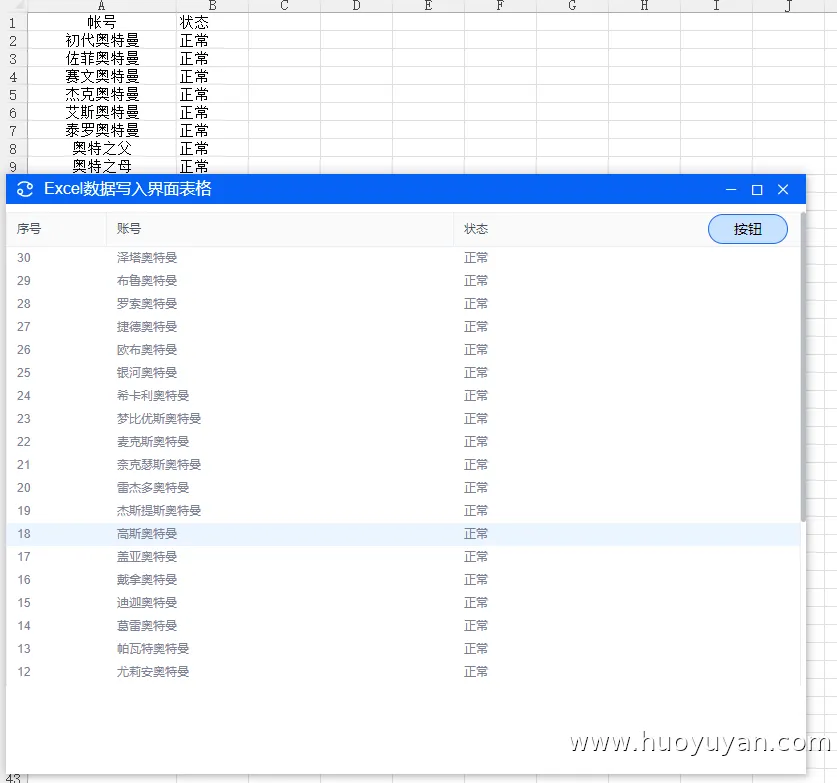The width and height of the screenshot is (837, 783).
Task: Click the dialog's vertical scrollbar thumb
Action: [803, 367]
